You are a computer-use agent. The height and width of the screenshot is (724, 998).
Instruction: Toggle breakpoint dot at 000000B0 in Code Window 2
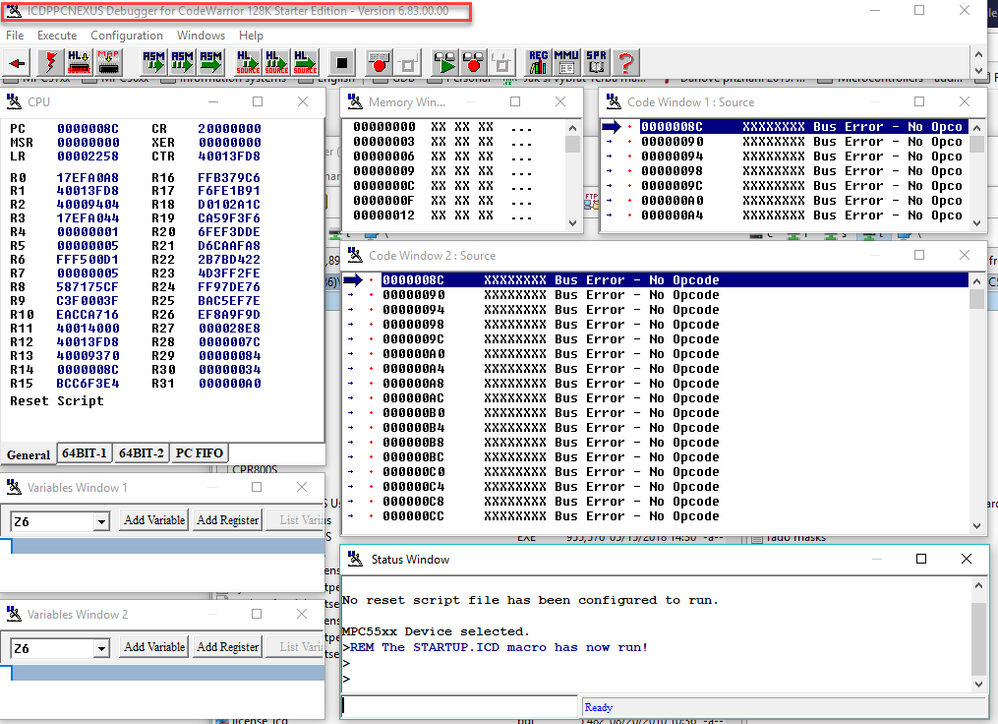(371, 413)
